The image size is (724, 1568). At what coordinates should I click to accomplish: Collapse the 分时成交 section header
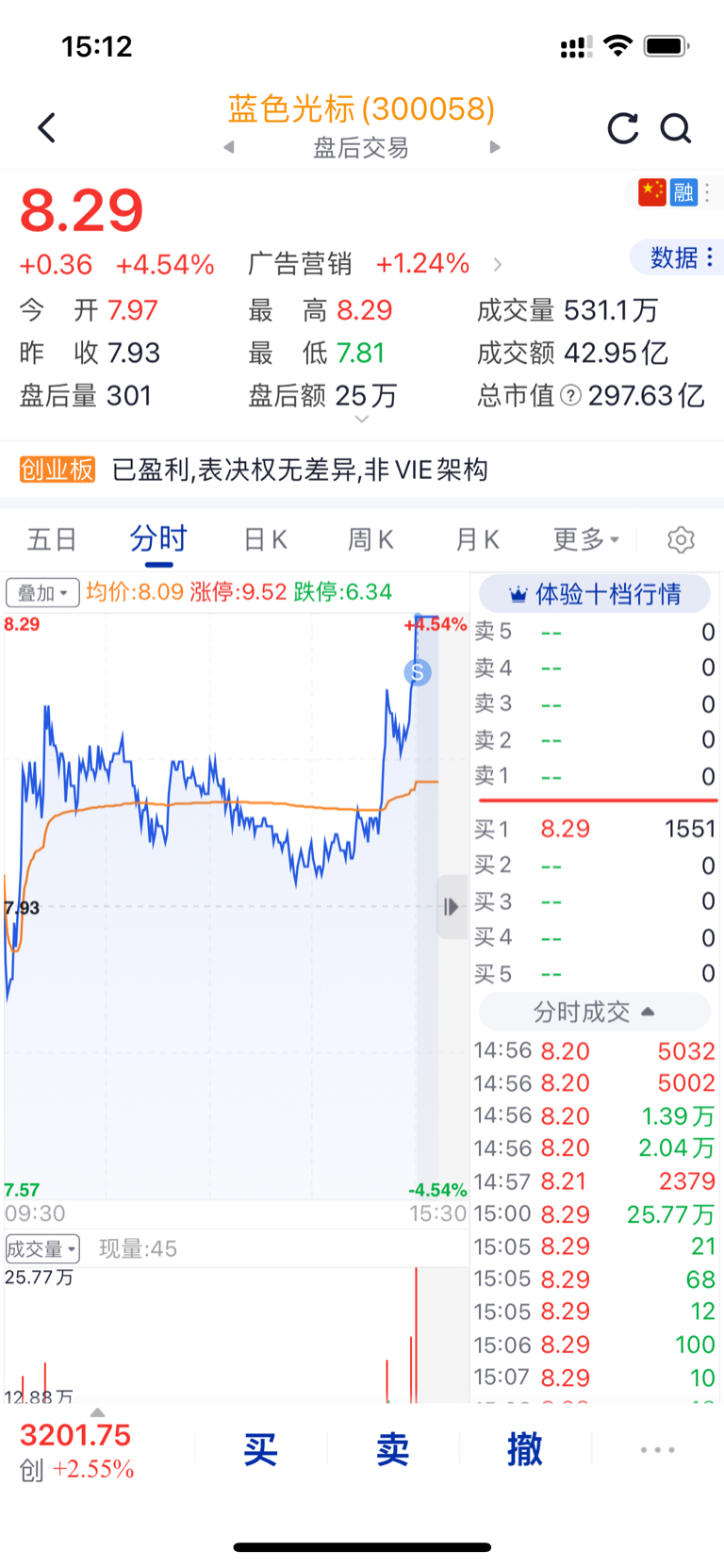595,1012
